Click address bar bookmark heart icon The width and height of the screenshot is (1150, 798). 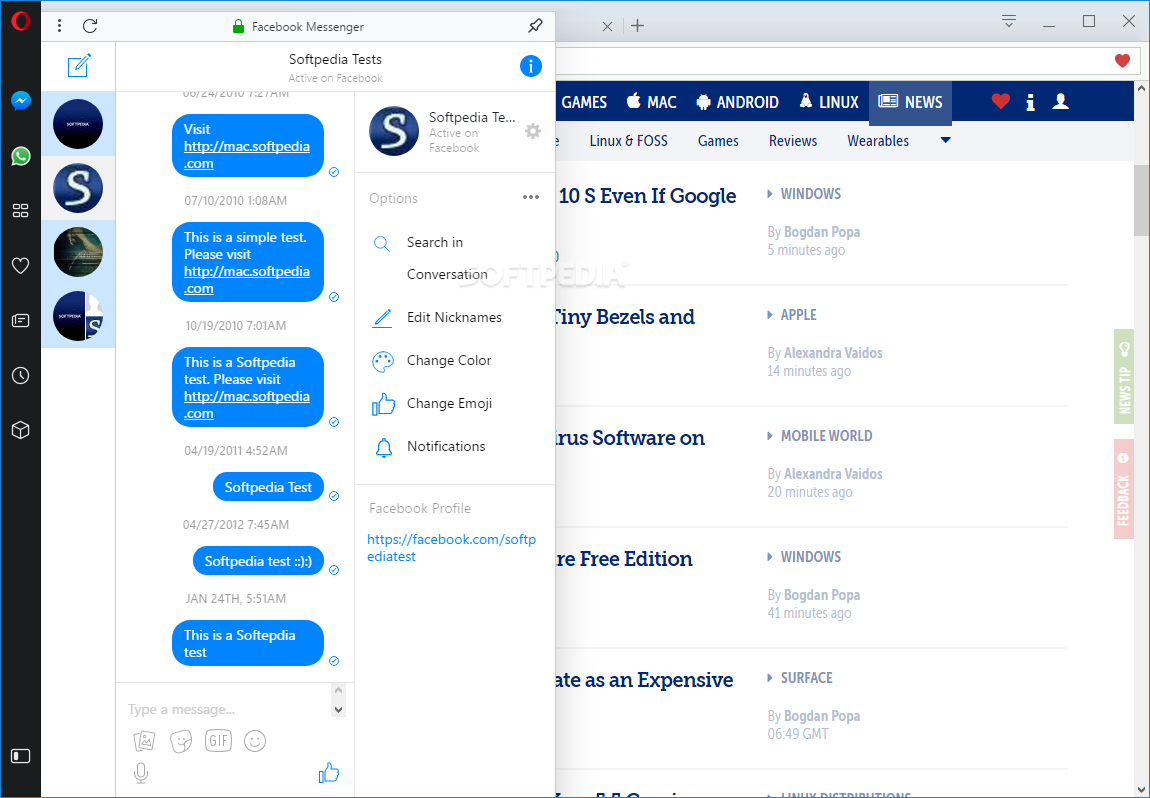pos(1122,60)
